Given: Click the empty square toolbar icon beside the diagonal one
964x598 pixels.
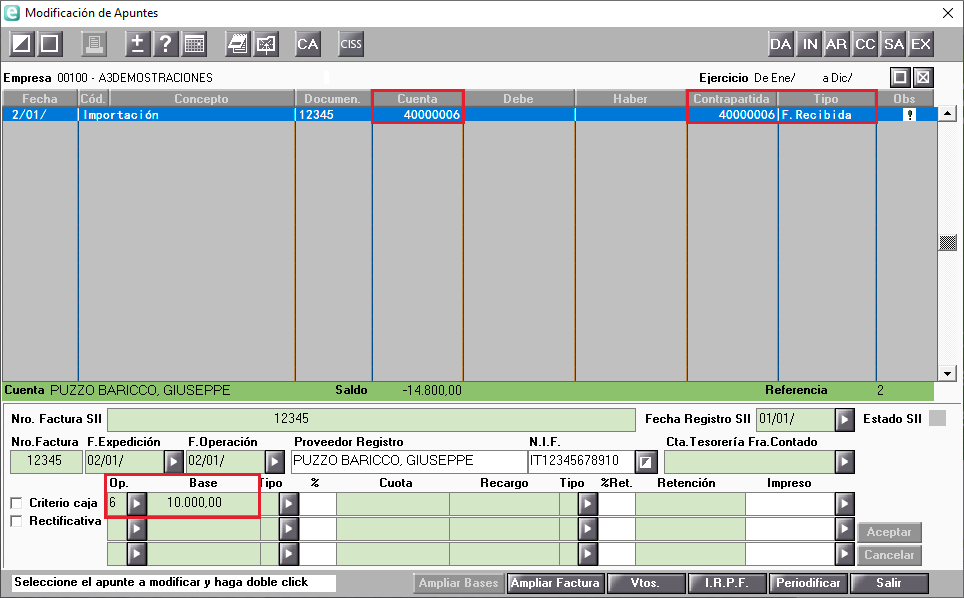Looking at the screenshot, I should (50, 44).
